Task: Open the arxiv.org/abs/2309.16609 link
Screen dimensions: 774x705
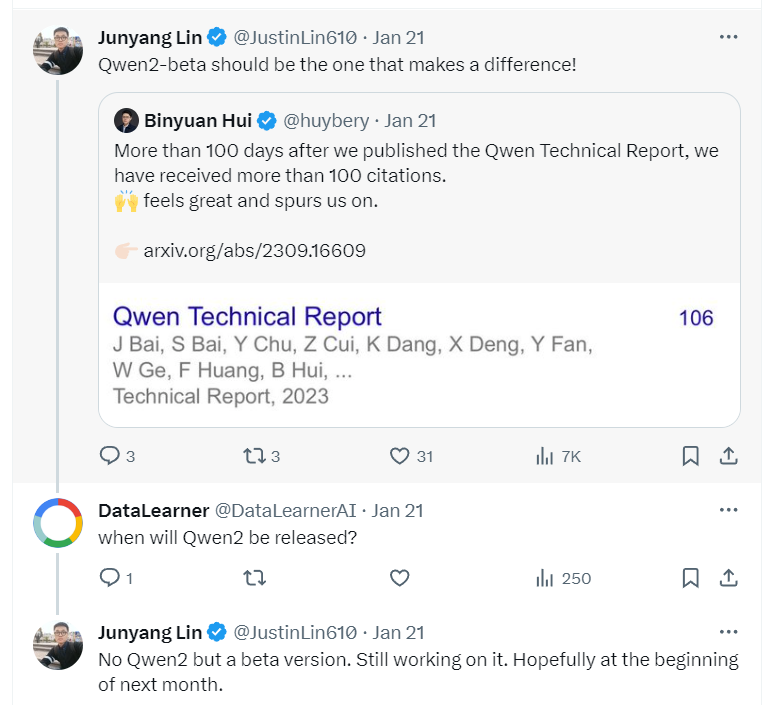Action: tap(254, 251)
